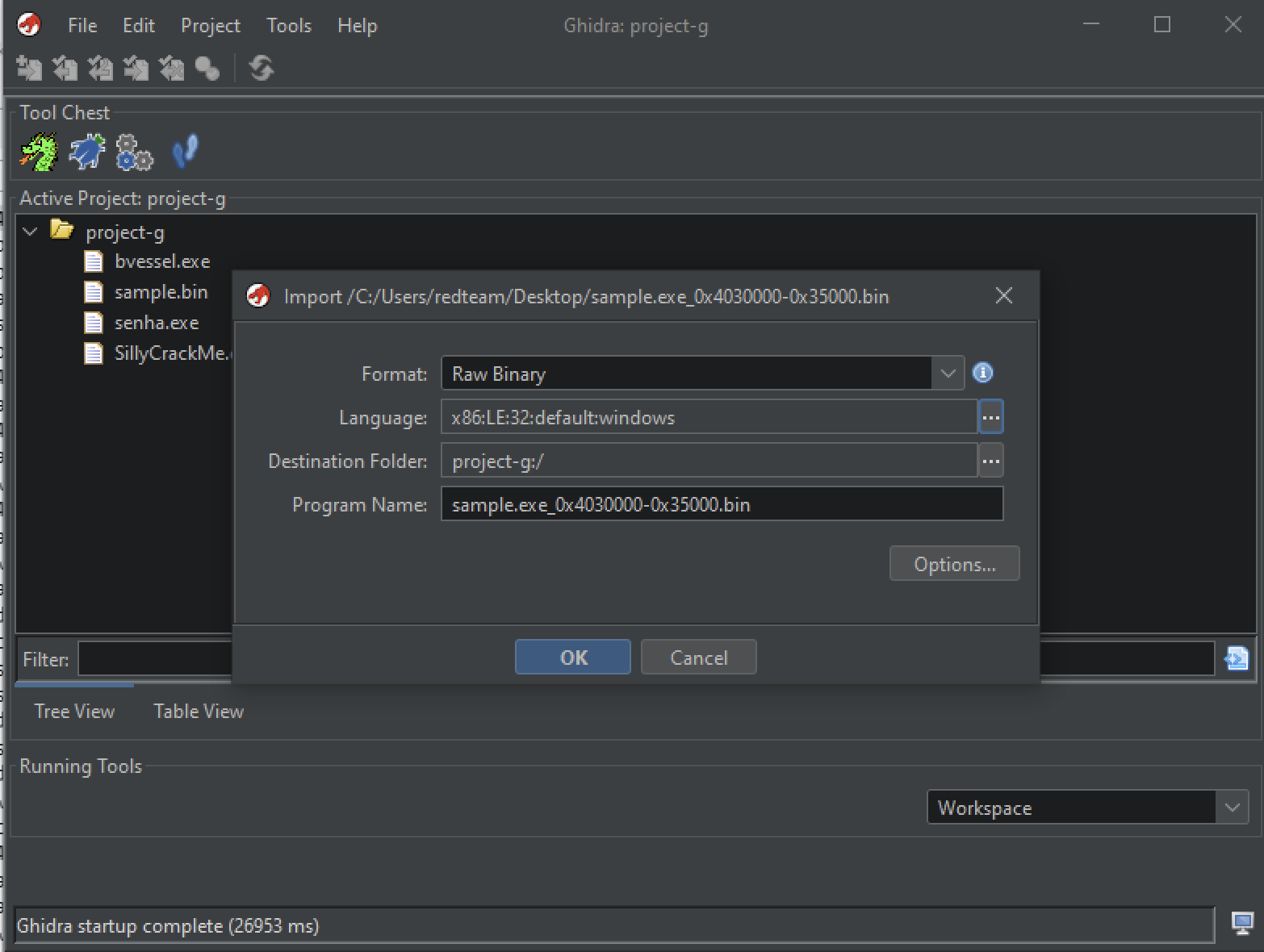Click the Ghidra logo in title bar
Viewport: 1264px width, 952px height.
tap(29, 25)
